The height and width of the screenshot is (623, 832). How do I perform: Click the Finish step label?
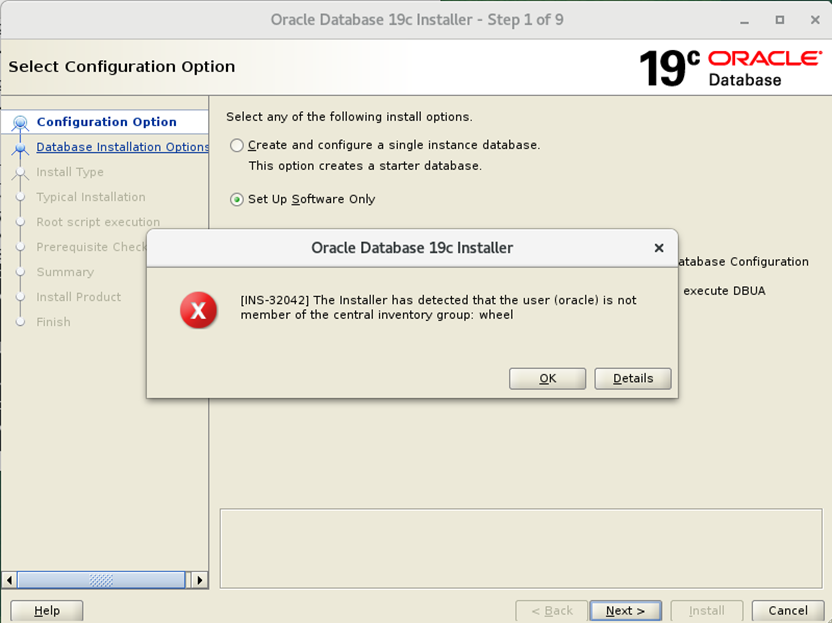(53, 322)
